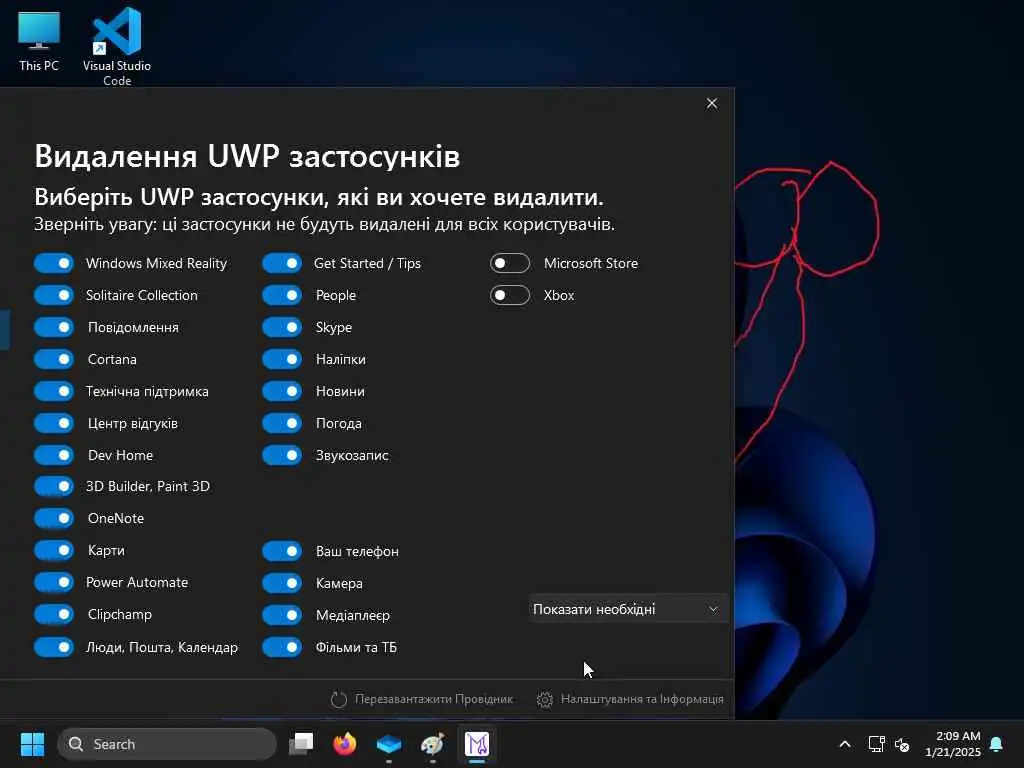
Task: Toggle the Clipchamp switch
Action: (x=54, y=614)
